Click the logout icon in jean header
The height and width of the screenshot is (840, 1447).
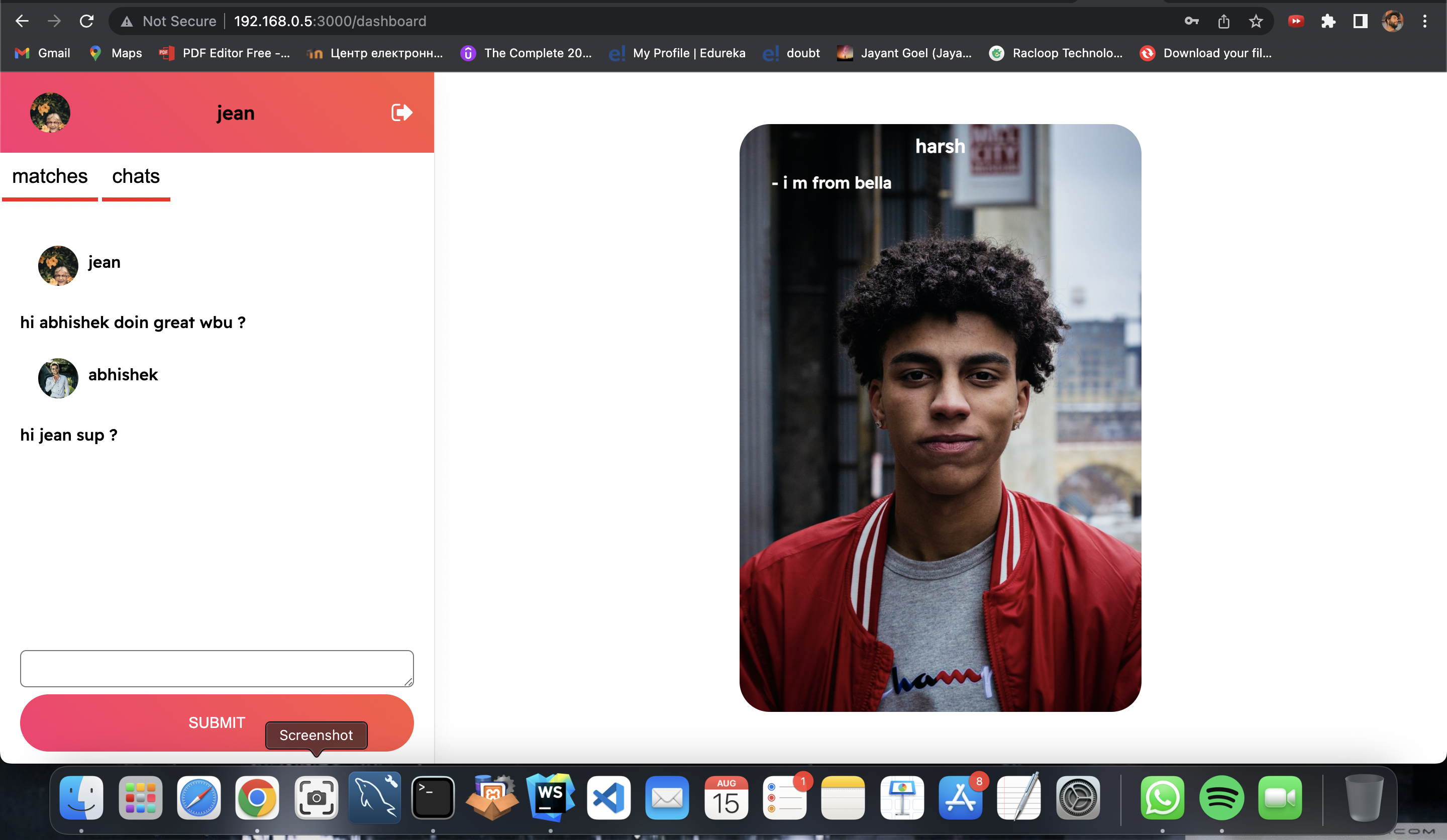coord(401,113)
